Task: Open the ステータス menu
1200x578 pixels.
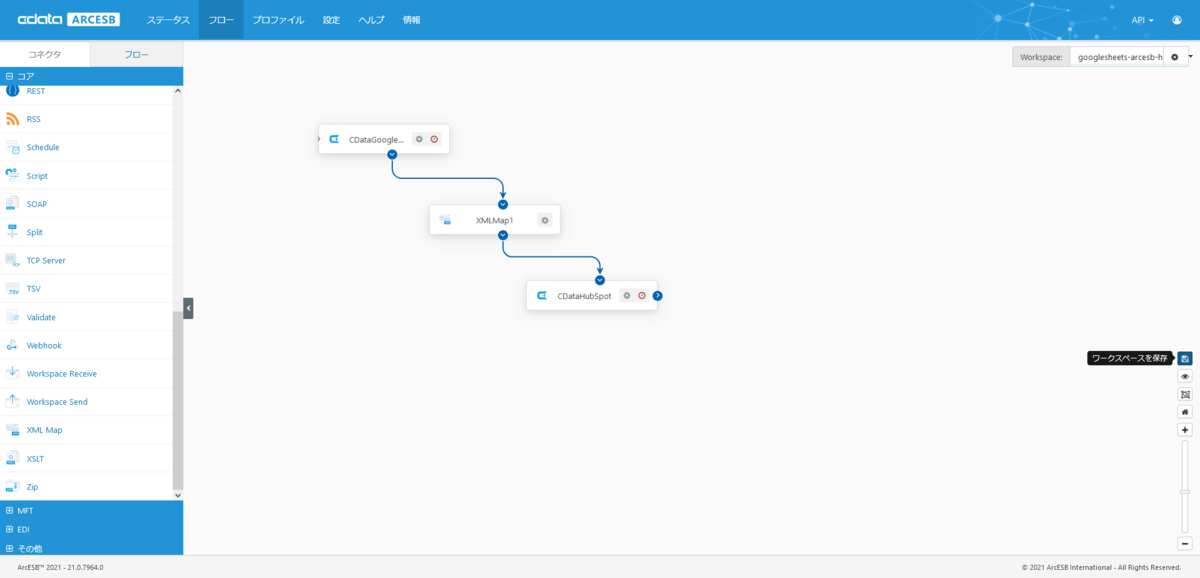Action: pyautogui.click(x=168, y=20)
